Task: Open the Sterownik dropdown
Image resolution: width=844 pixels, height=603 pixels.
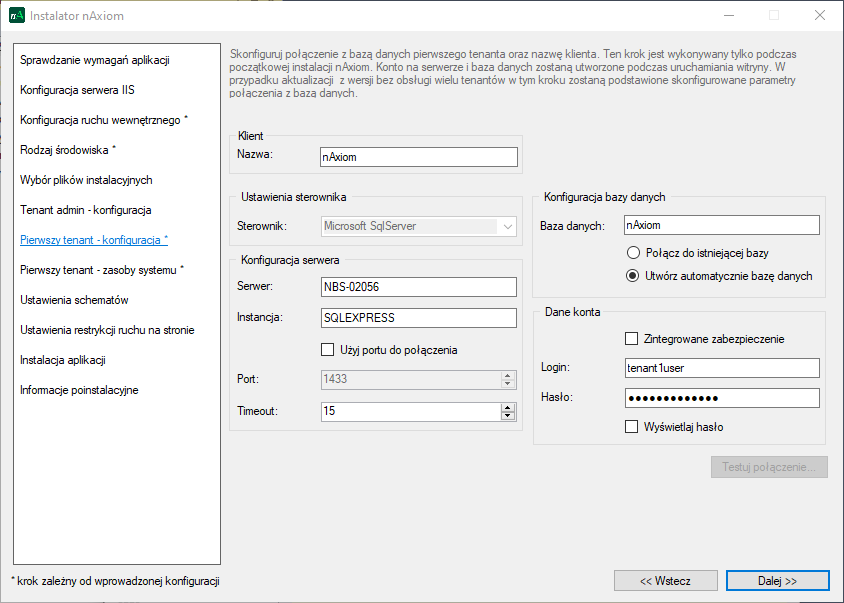Action: pos(419,227)
